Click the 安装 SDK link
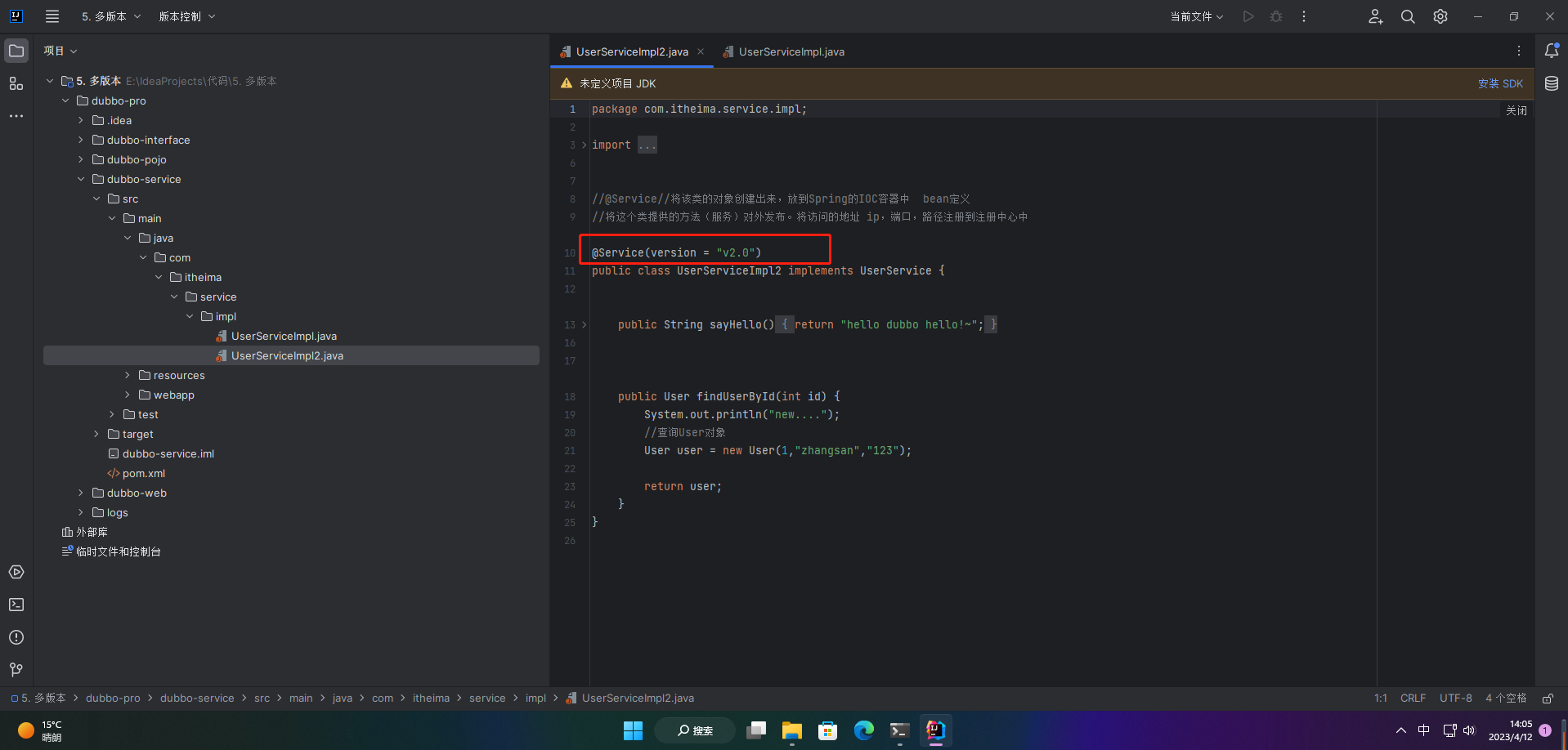The width and height of the screenshot is (1568, 750). coord(1500,83)
